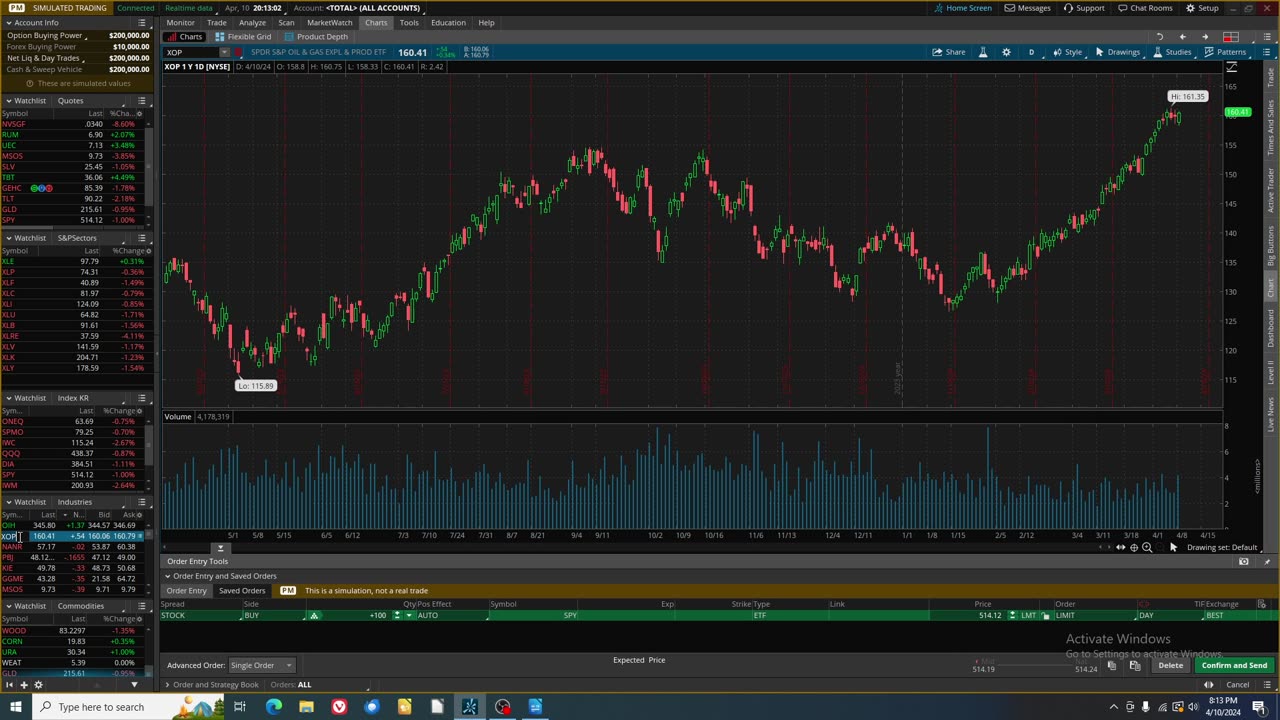Image resolution: width=1280 pixels, height=720 pixels.
Task: Open the Analyze tab
Action: 252,22
